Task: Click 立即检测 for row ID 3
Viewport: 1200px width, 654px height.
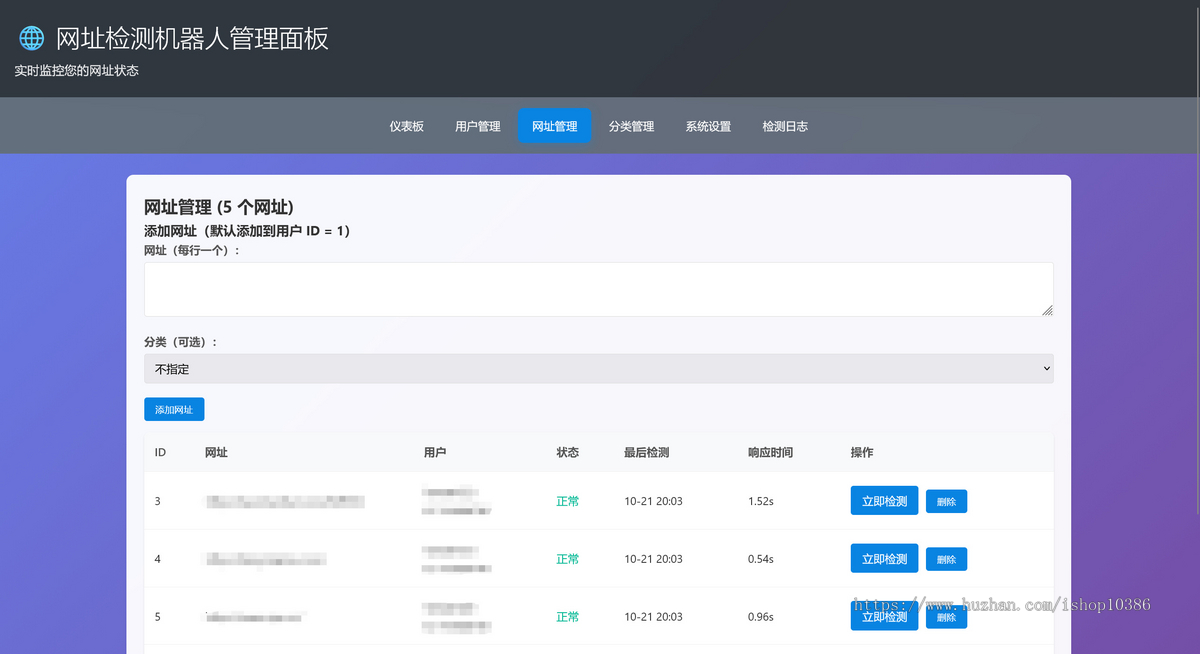Action: click(x=885, y=501)
